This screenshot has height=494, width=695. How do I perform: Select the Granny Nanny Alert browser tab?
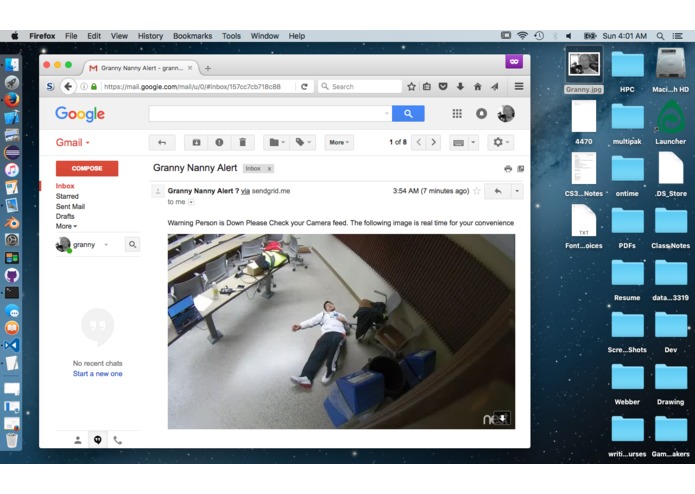[140, 68]
